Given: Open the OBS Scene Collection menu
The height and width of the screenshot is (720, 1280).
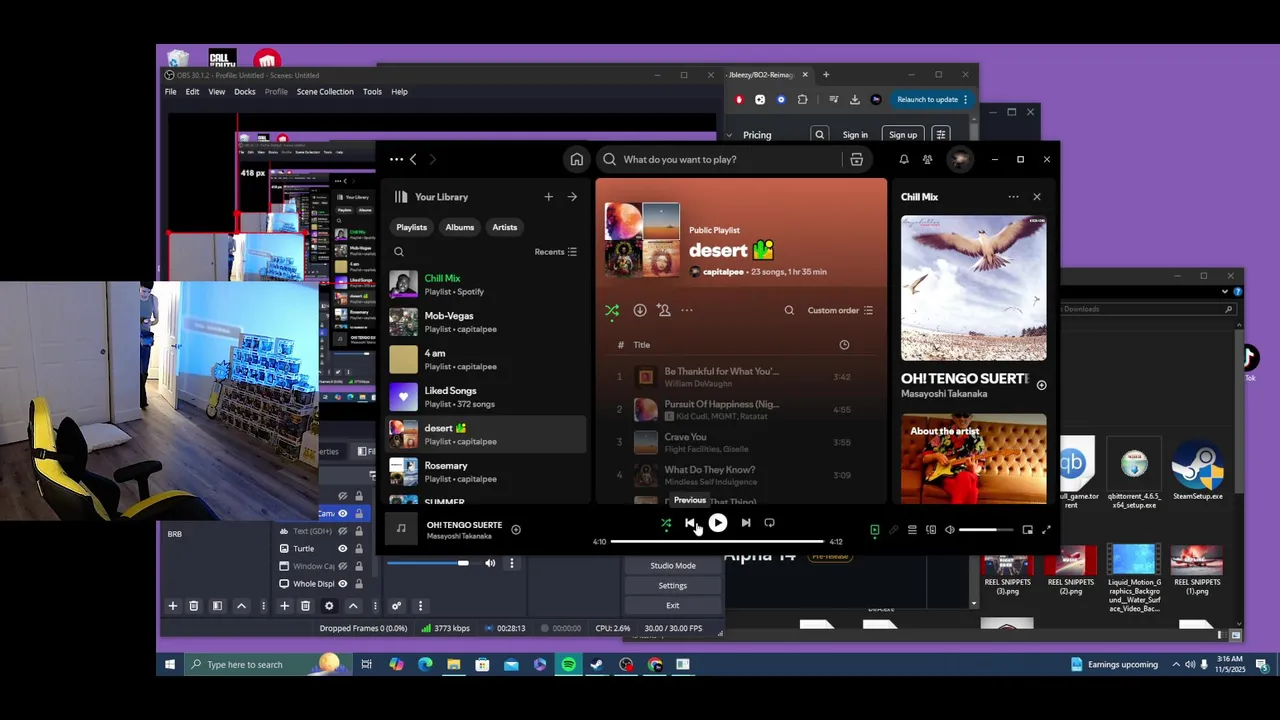Looking at the screenshot, I should click(x=325, y=91).
